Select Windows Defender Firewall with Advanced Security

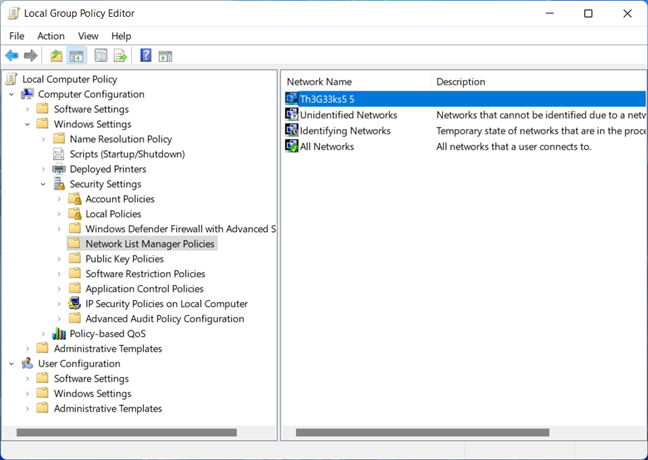pos(181,229)
